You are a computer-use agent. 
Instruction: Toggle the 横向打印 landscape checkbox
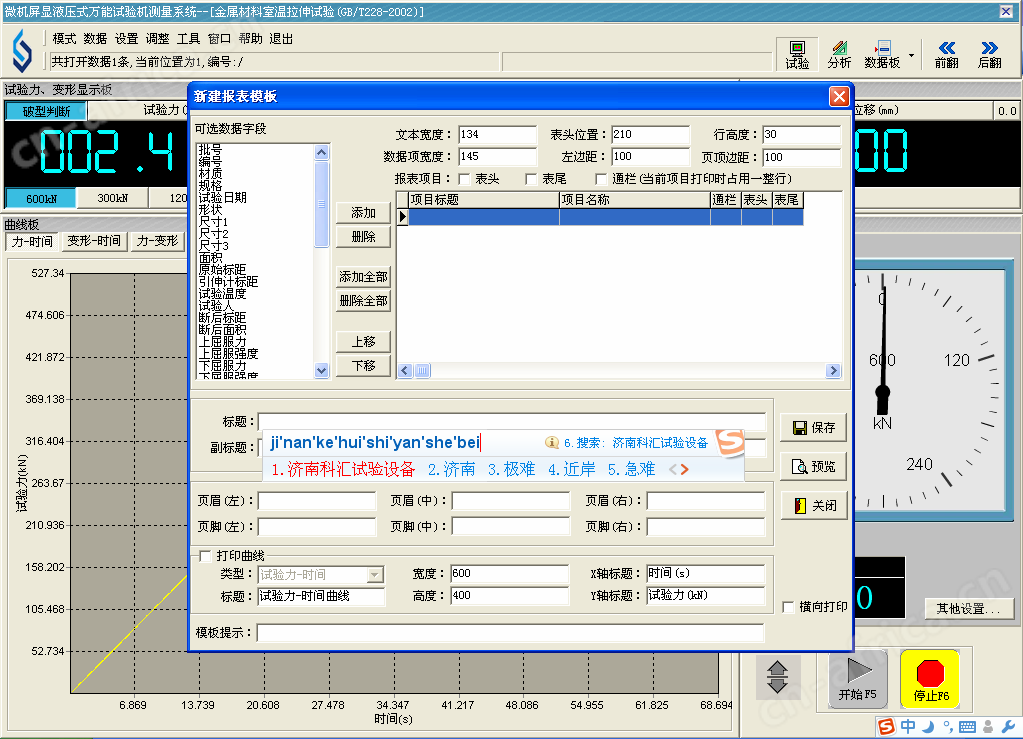788,607
